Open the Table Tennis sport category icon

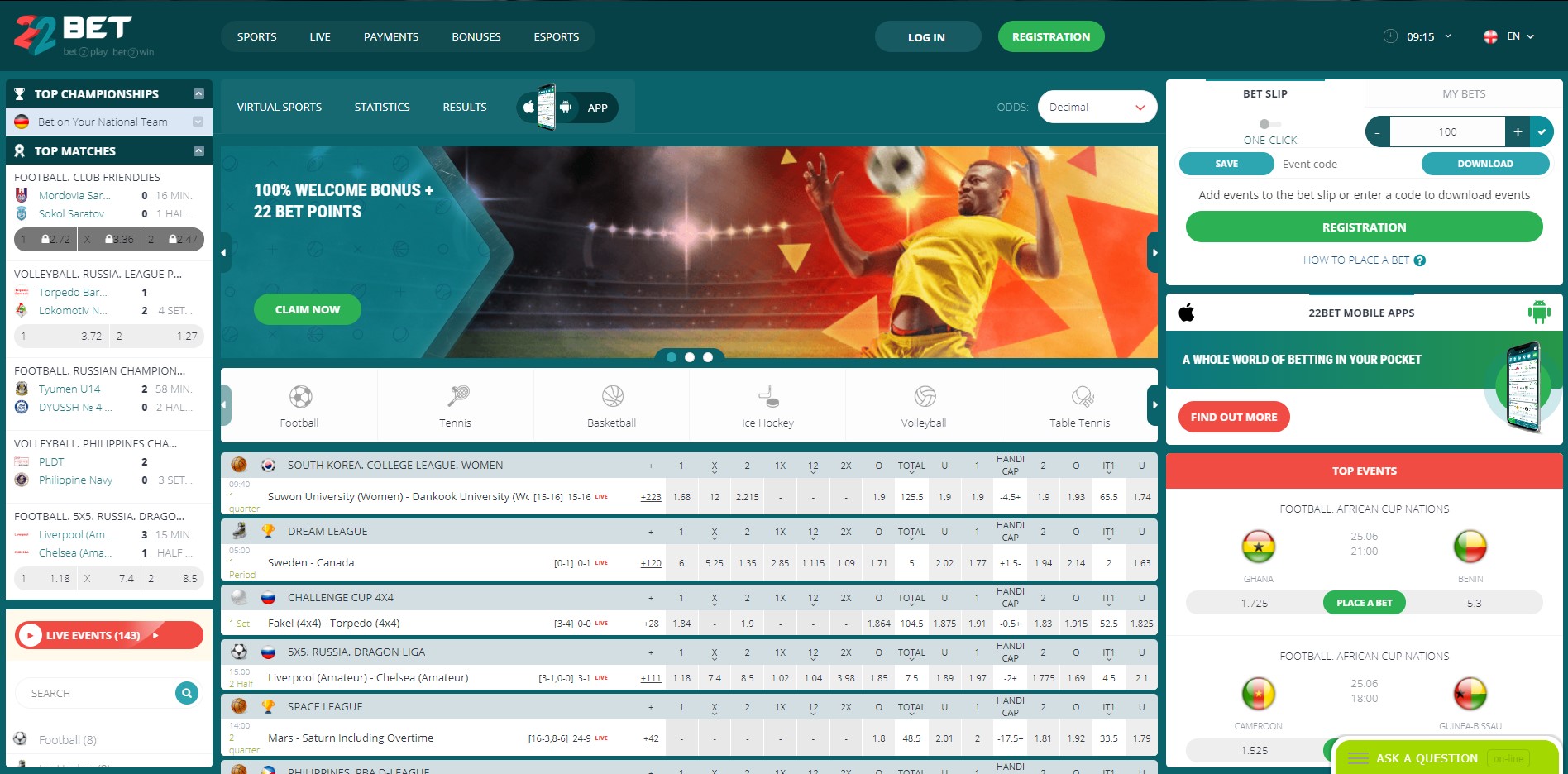coord(1082,397)
